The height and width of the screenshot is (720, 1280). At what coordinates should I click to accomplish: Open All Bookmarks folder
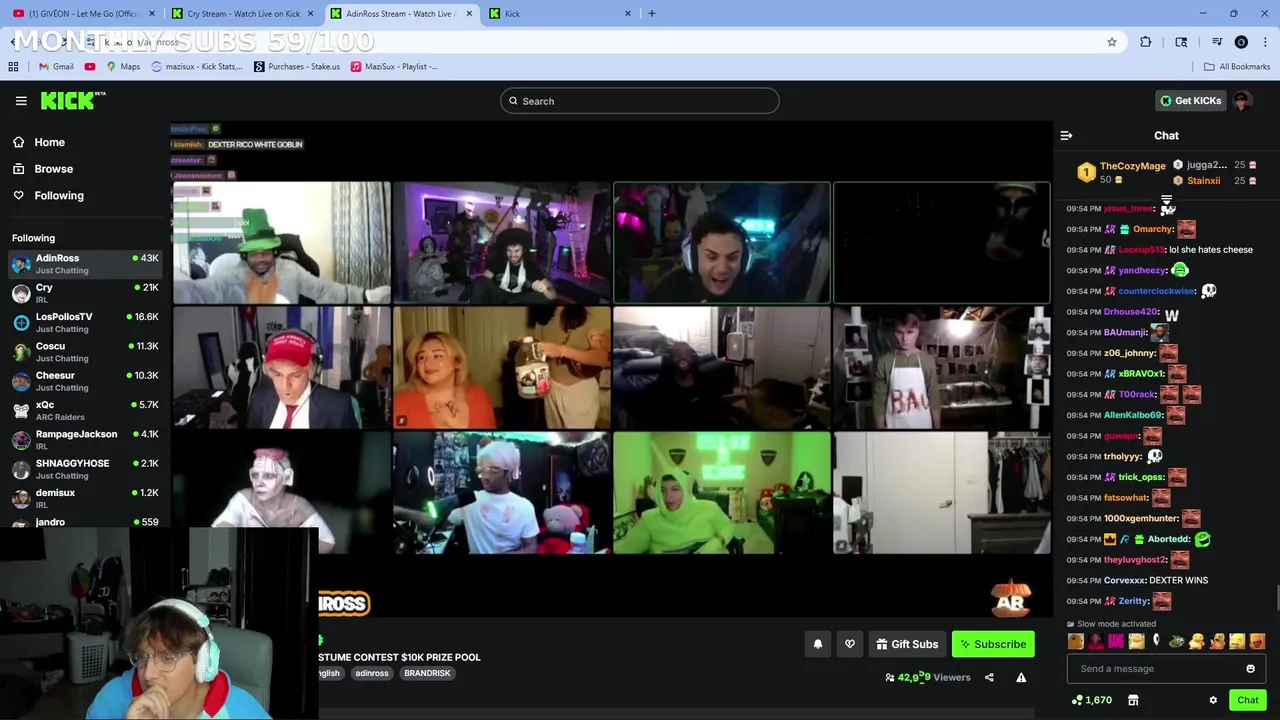(1236, 67)
